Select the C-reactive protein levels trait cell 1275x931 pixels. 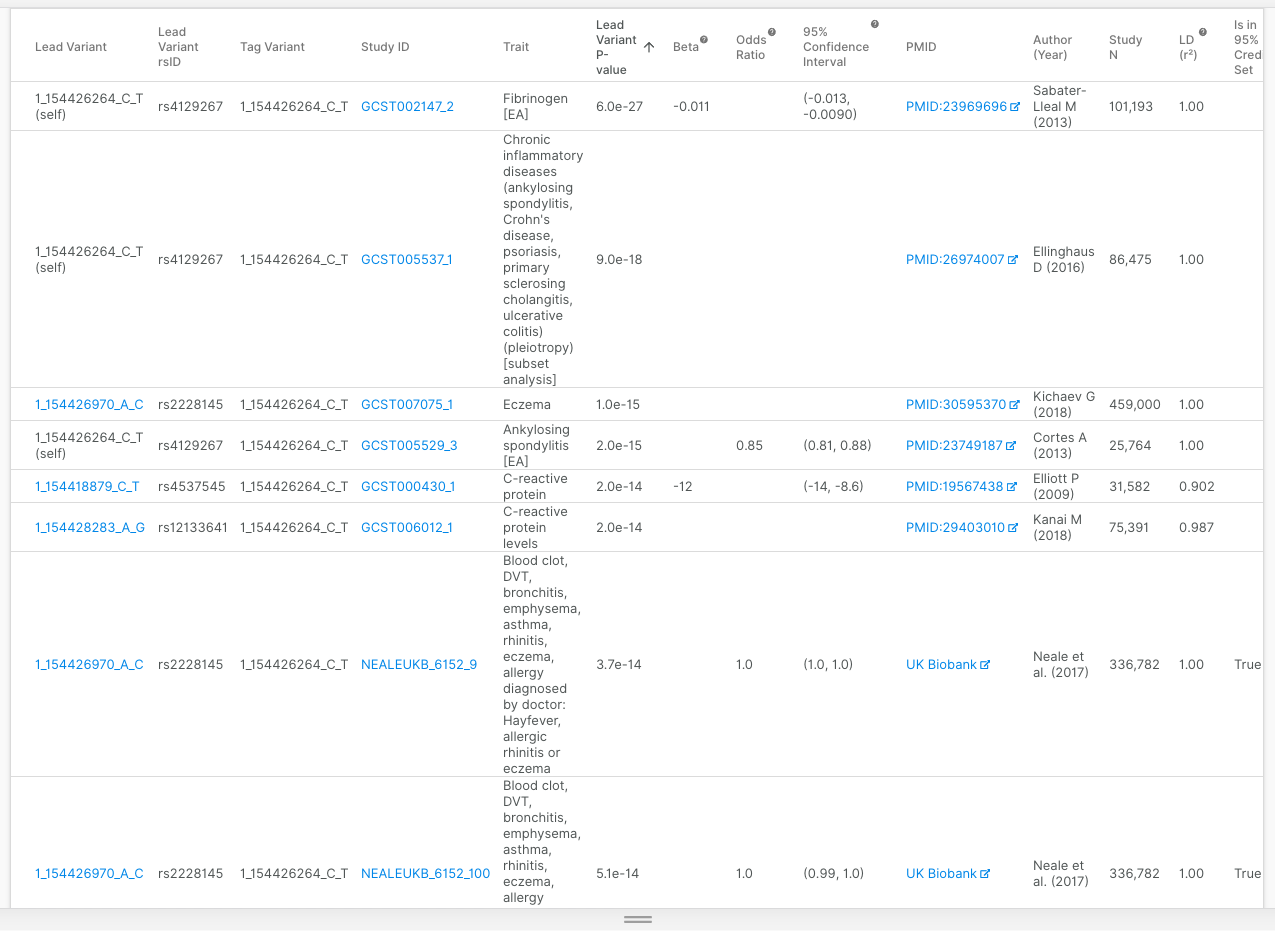coord(535,528)
